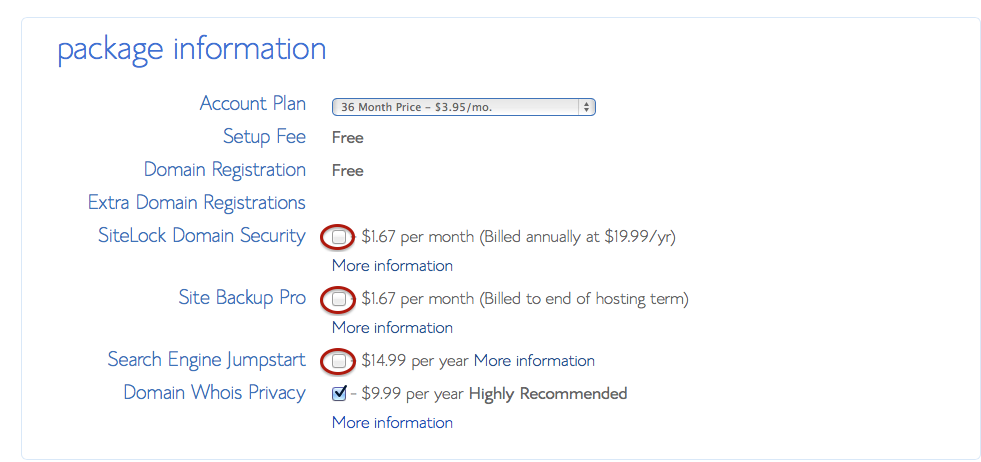This screenshot has height=462, width=981.
Task: Click the Search Engine Jumpstart label
Action: pos(206,360)
